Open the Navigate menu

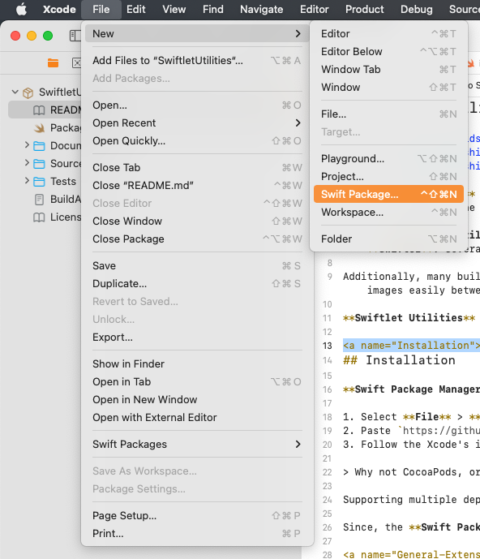pos(261,9)
